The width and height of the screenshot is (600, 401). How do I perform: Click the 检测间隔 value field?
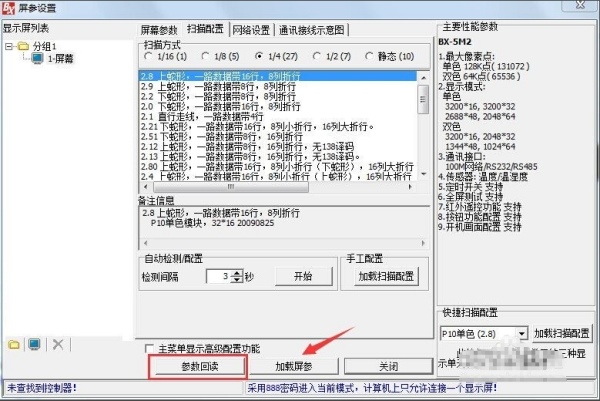click(x=218, y=276)
